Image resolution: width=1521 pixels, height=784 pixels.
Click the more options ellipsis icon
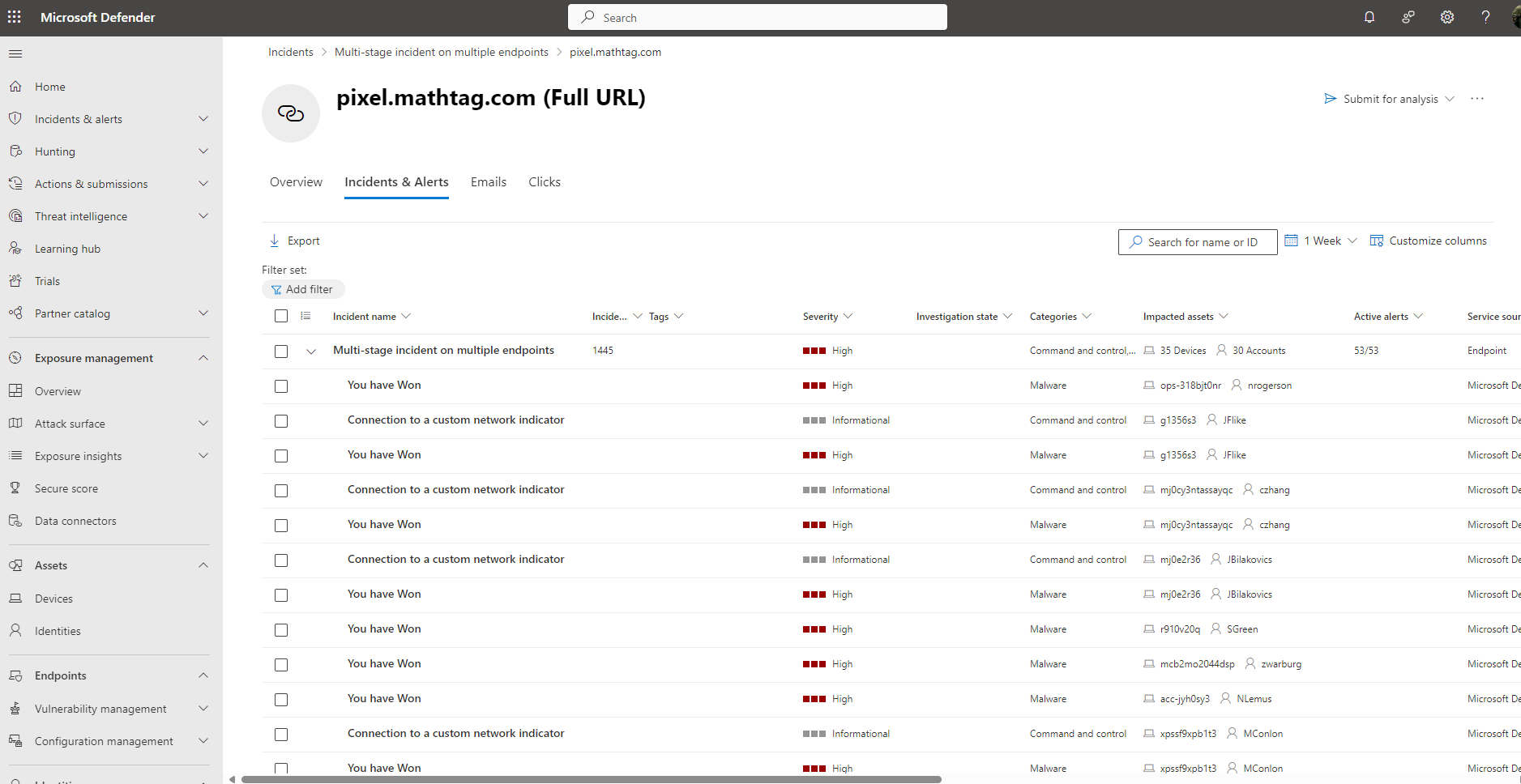1477,99
